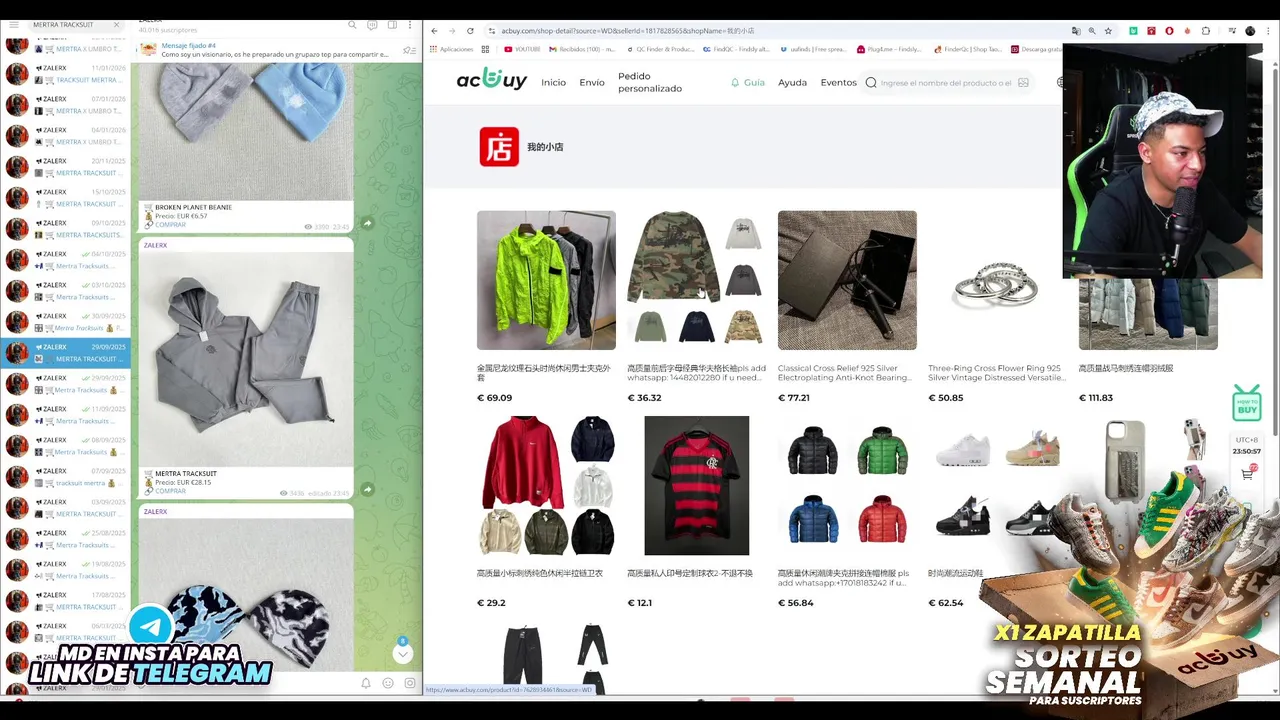Viewport: 1280px width, 720px height.
Task: Select ZALERX result dated 07/09/2025
Action: [x=66, y=477]
